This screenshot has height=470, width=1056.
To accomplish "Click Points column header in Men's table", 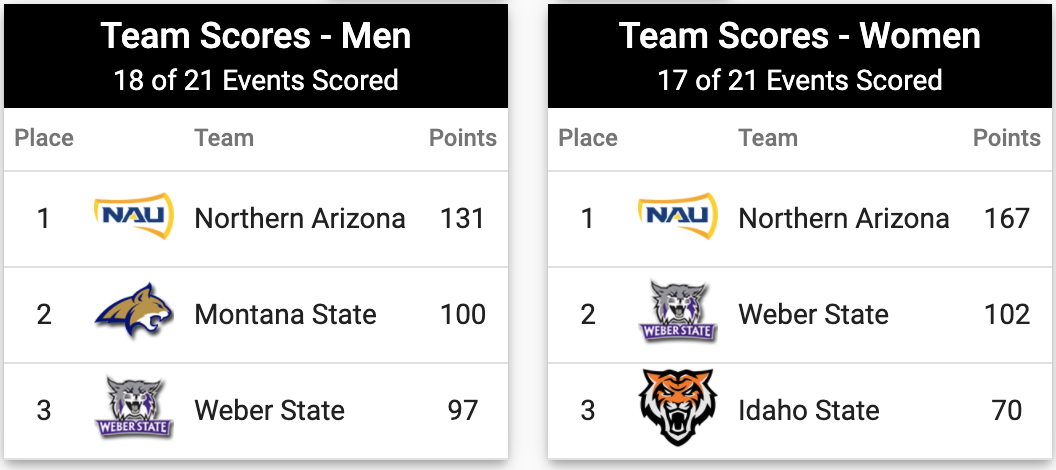I will (x=463, y=138).
